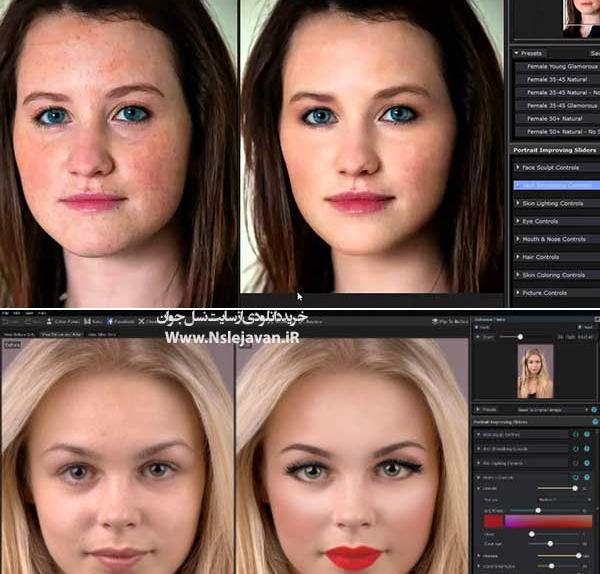Toggle Skin Smoothing Controls power icon

587,448
